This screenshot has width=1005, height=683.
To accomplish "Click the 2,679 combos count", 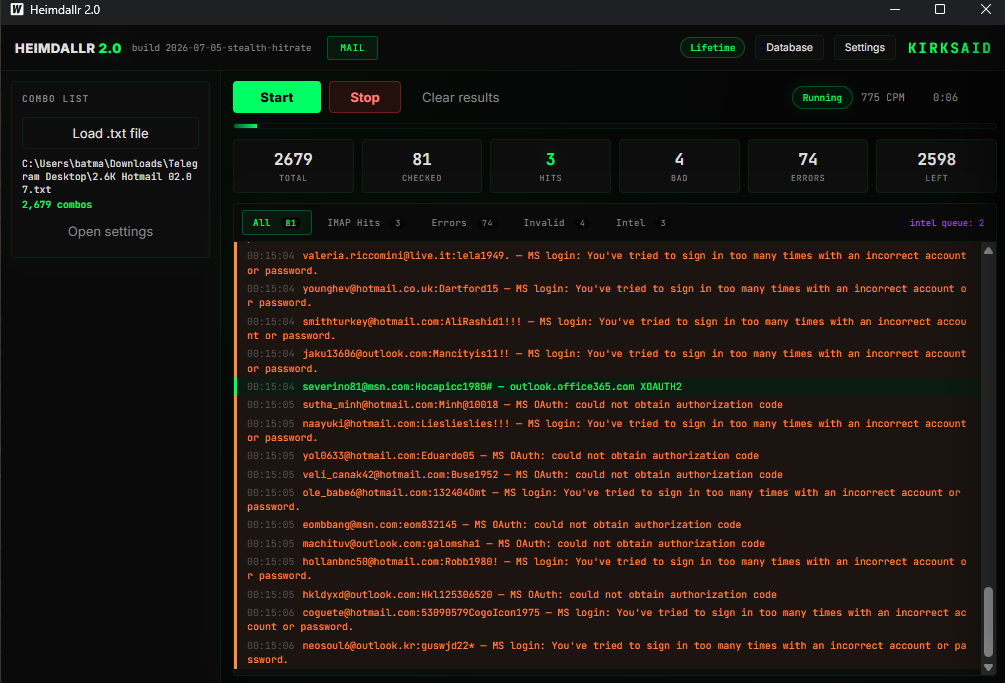I will click(x=57, y=205).
